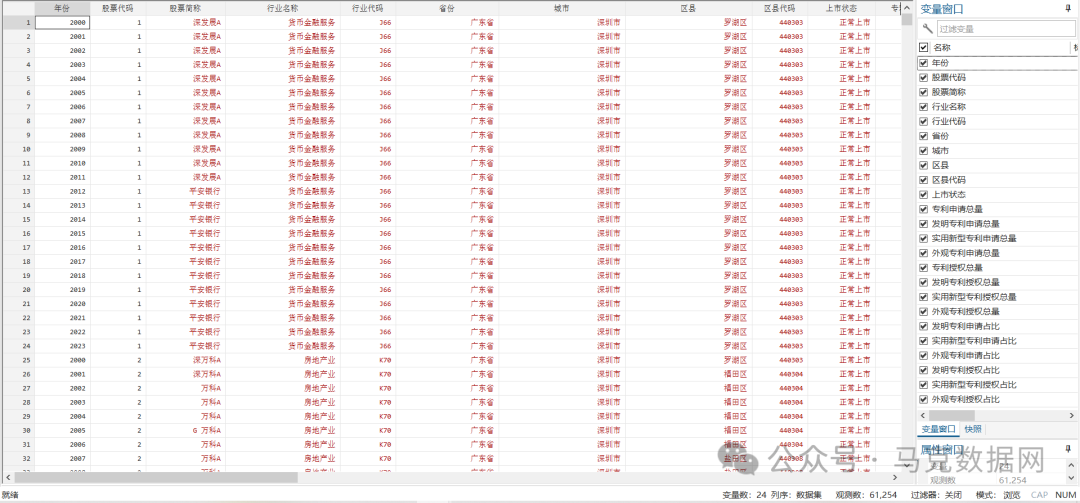Click the 行业名称 column header in grid
The image size is (1080, 503).
[282, 8]
